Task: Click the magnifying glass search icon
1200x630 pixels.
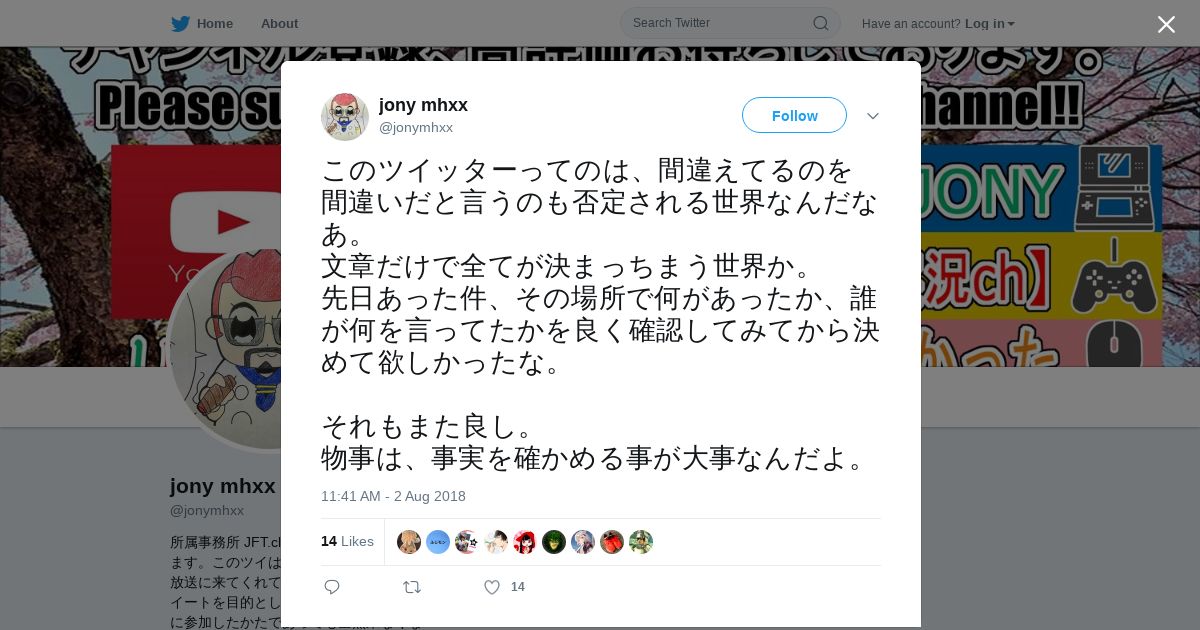Action: 820,23
